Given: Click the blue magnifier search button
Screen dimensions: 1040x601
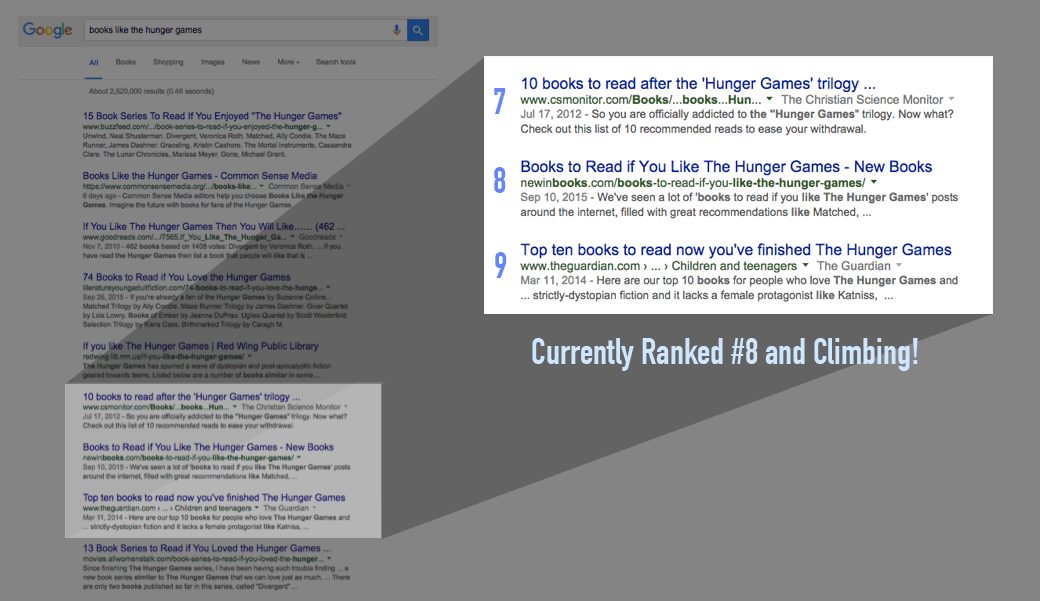Looking at the screenshot, I should [x=418, y=30].
